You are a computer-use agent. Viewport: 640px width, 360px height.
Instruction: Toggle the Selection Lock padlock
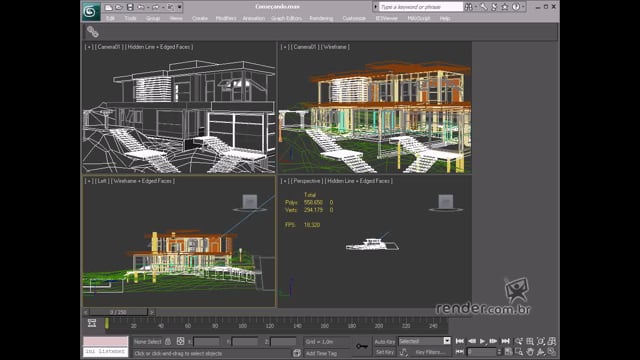tap(168, 341)
